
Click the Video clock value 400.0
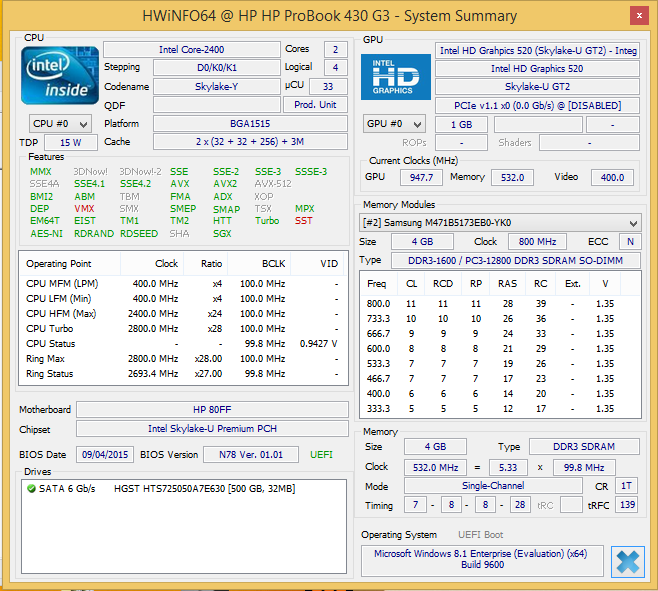point(612,178)
